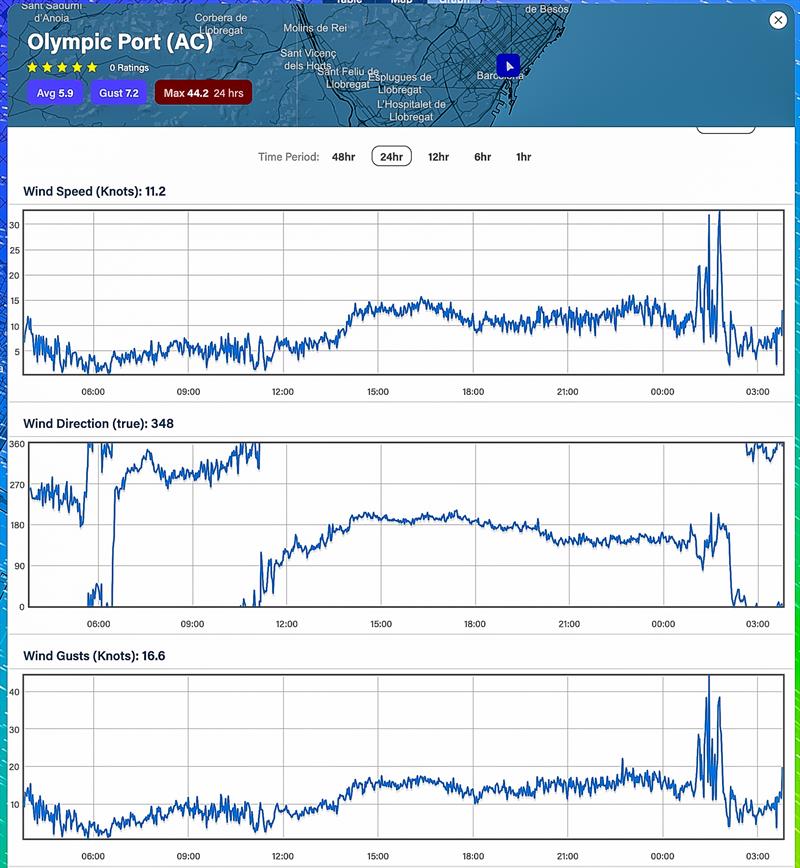Click the 21:00 label under the Wind Direction chart
This screenshot has width=800, height=868.
pos(569,624)
